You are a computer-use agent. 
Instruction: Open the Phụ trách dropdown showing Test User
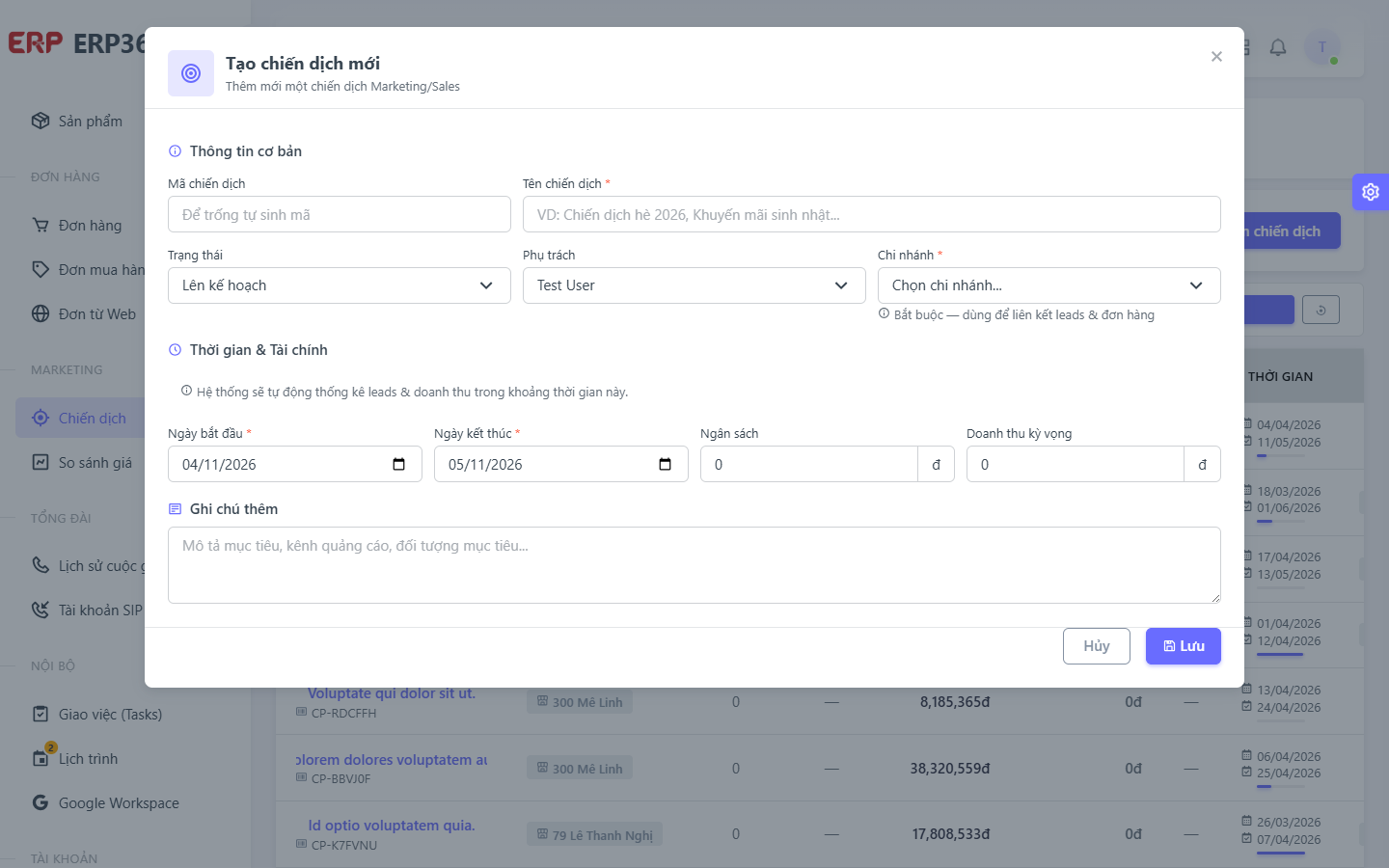694,285
